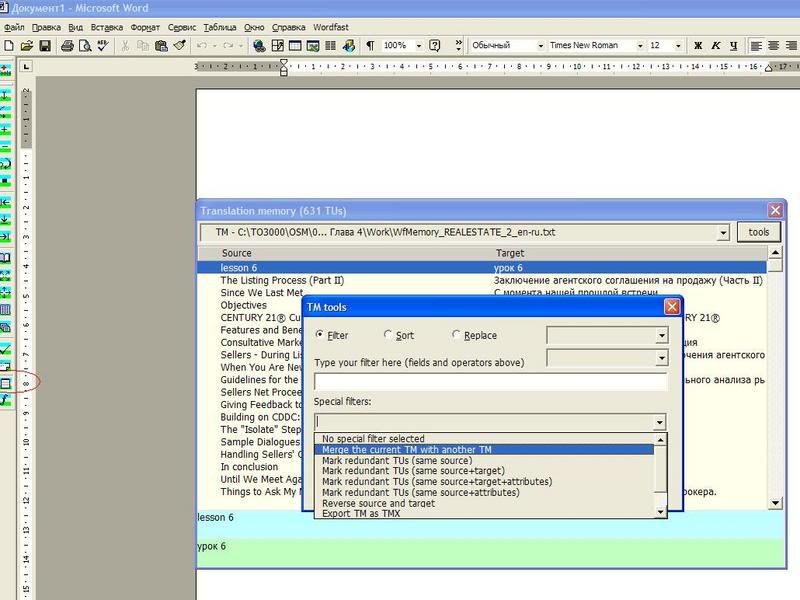Select the Filter radio button
This screenshot has height=600, width=800.
[x=319, y=335]
